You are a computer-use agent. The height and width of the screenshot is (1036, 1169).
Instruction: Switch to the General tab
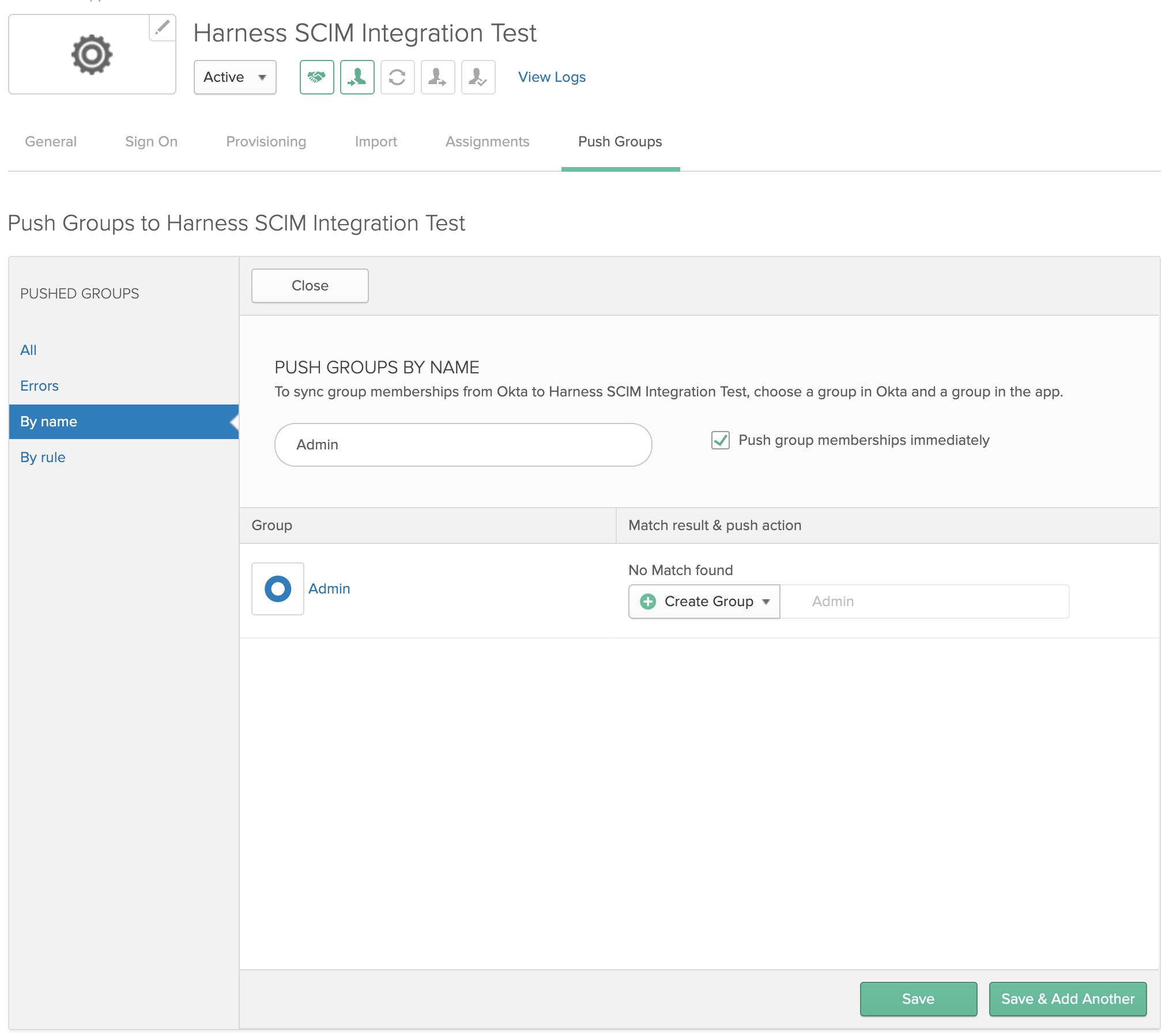coord(51,142)
